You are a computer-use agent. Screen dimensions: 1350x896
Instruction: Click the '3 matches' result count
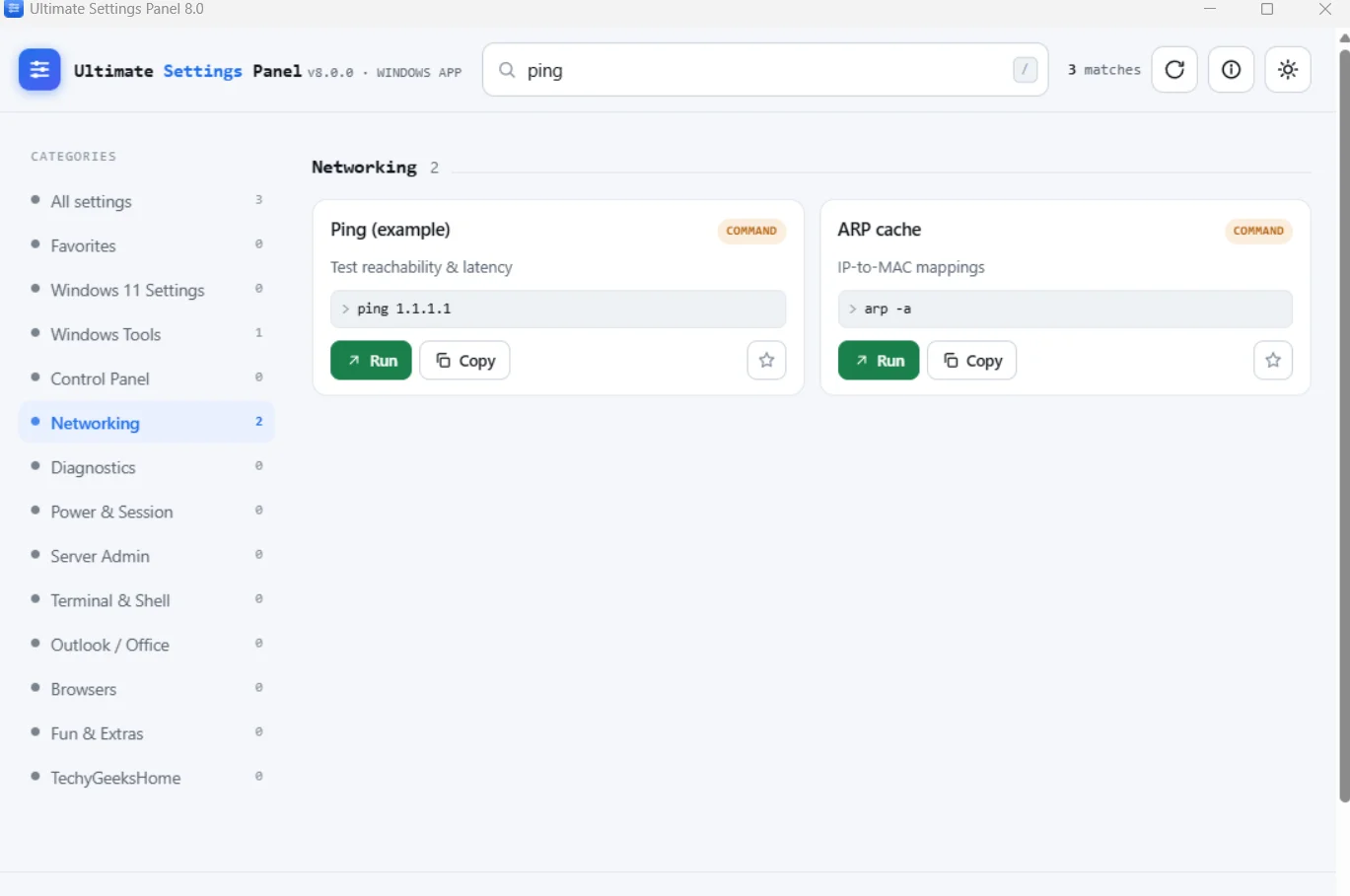[x=1104, y=70]
